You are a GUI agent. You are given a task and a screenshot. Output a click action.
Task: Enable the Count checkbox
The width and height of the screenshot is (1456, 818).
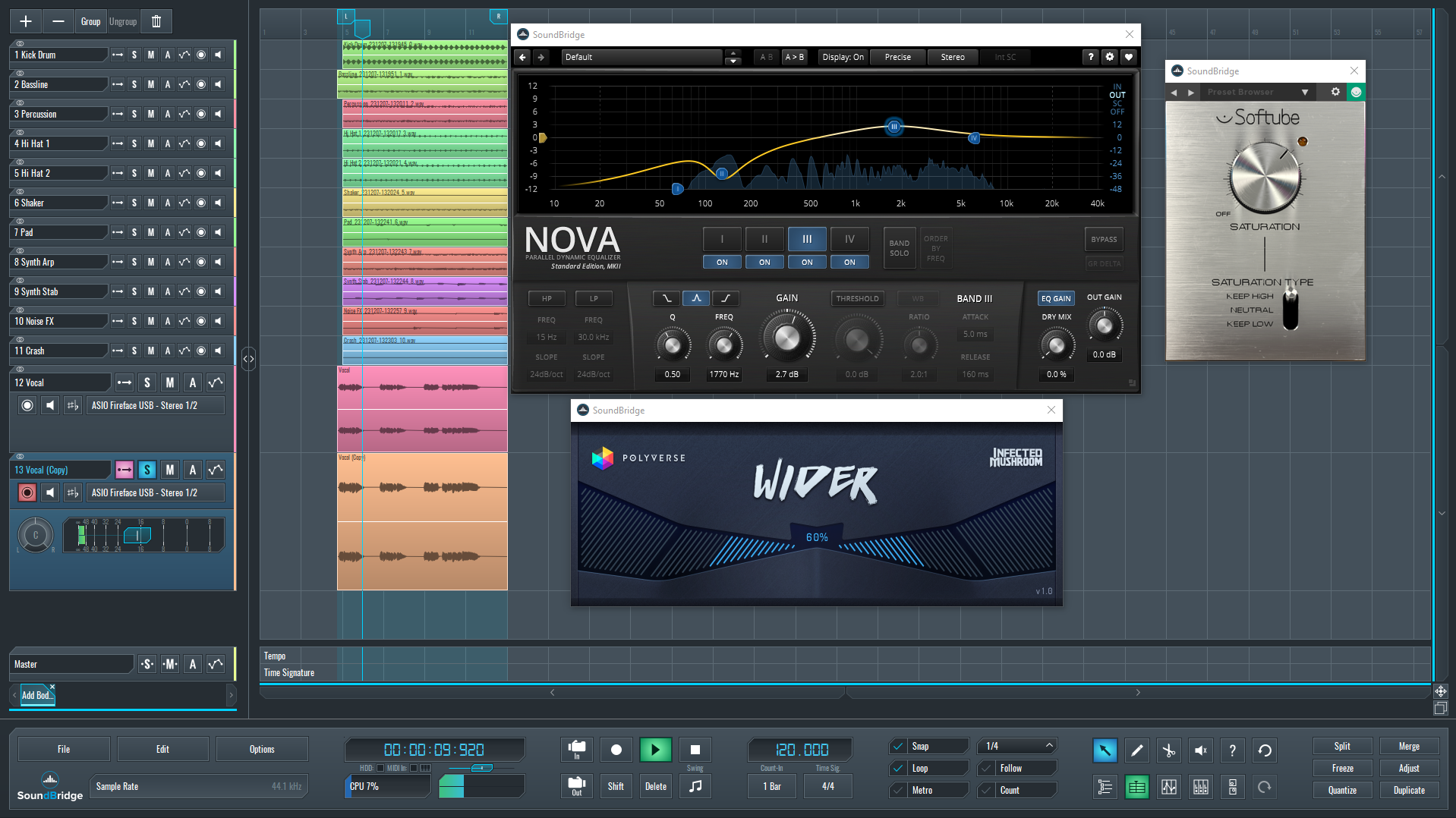(x=986, y=790)
